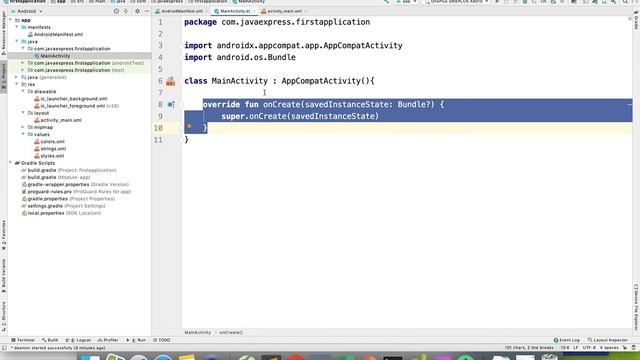Open build.gradle (Module: app)
The height and width of the screenshot is (360, 640).
tap(56, 177)
